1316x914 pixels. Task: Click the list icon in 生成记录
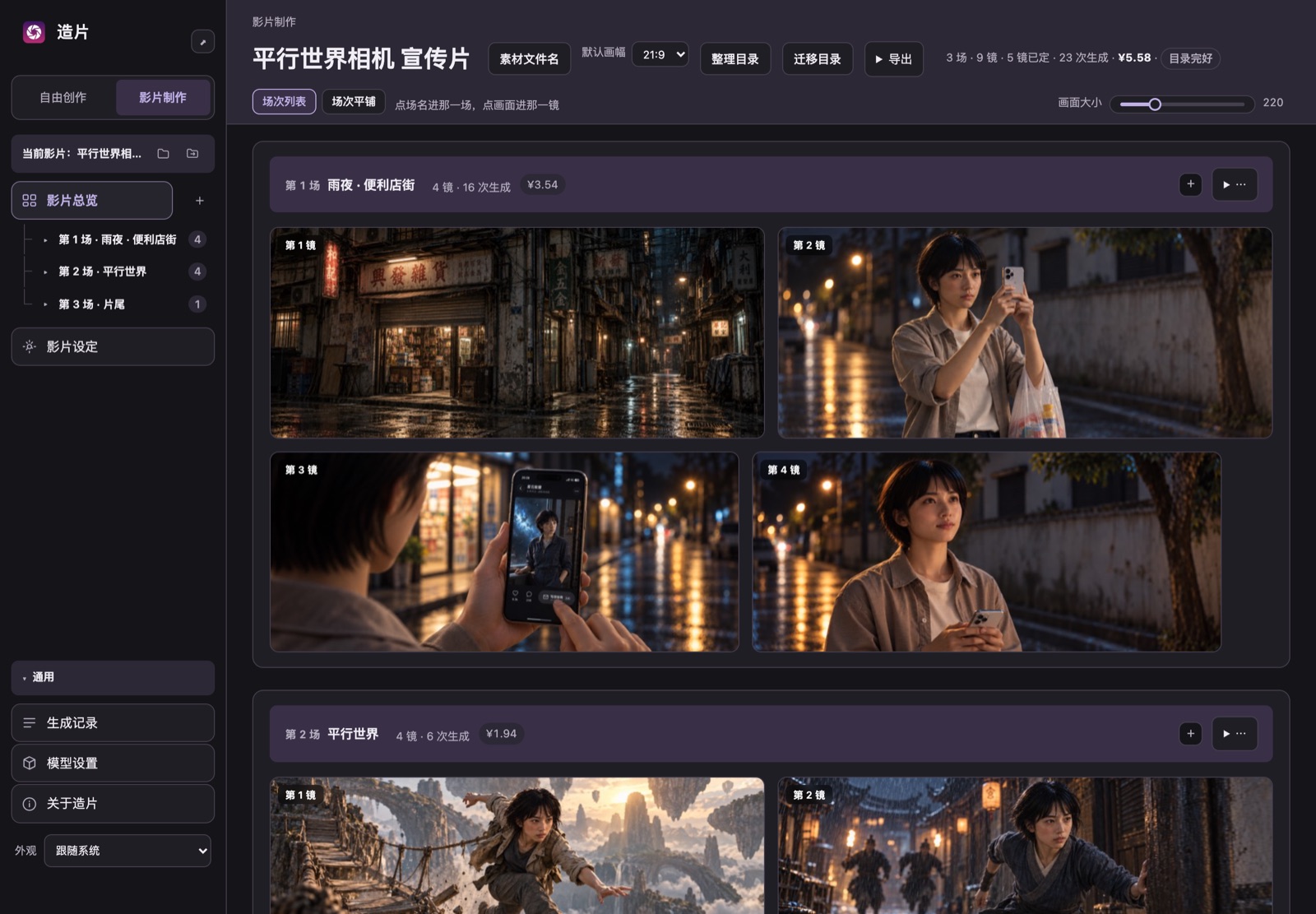(30, 722)
